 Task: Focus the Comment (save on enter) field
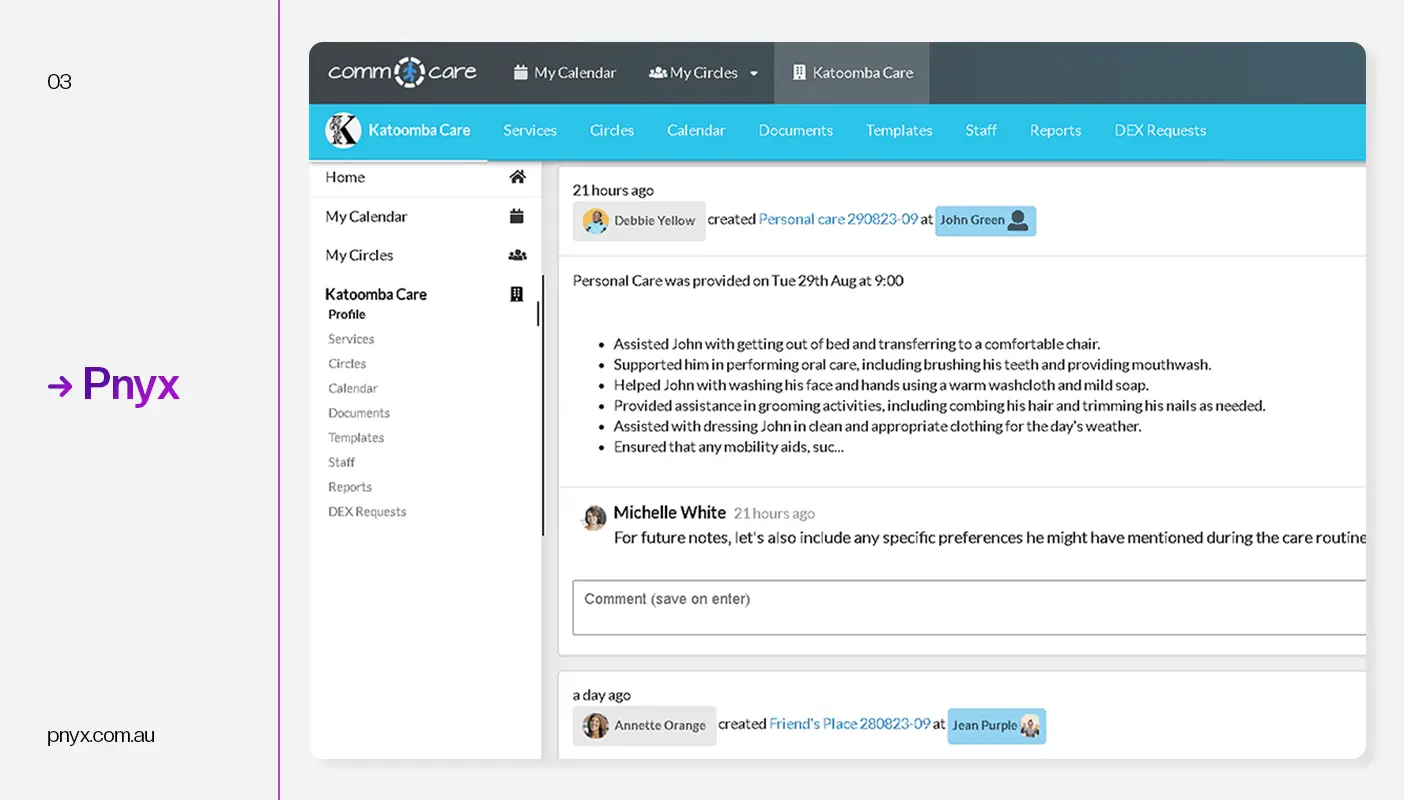(969, 607)
